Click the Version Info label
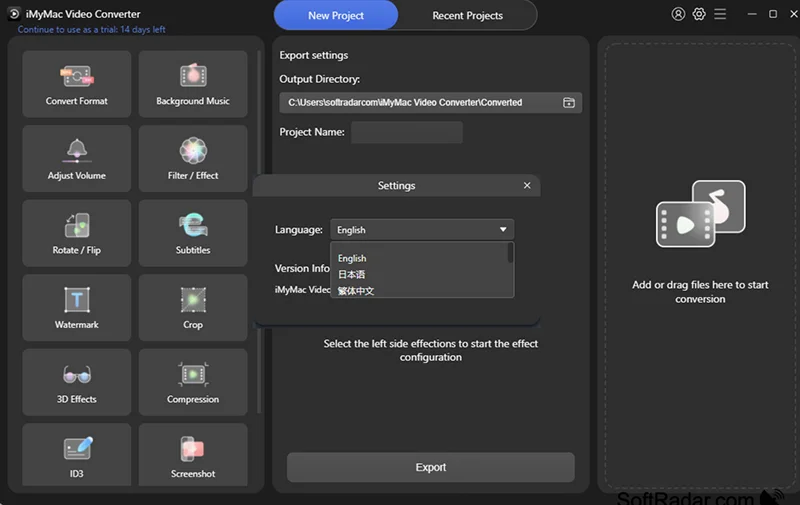This screenshot has height=505, width=800. [302, 268]
